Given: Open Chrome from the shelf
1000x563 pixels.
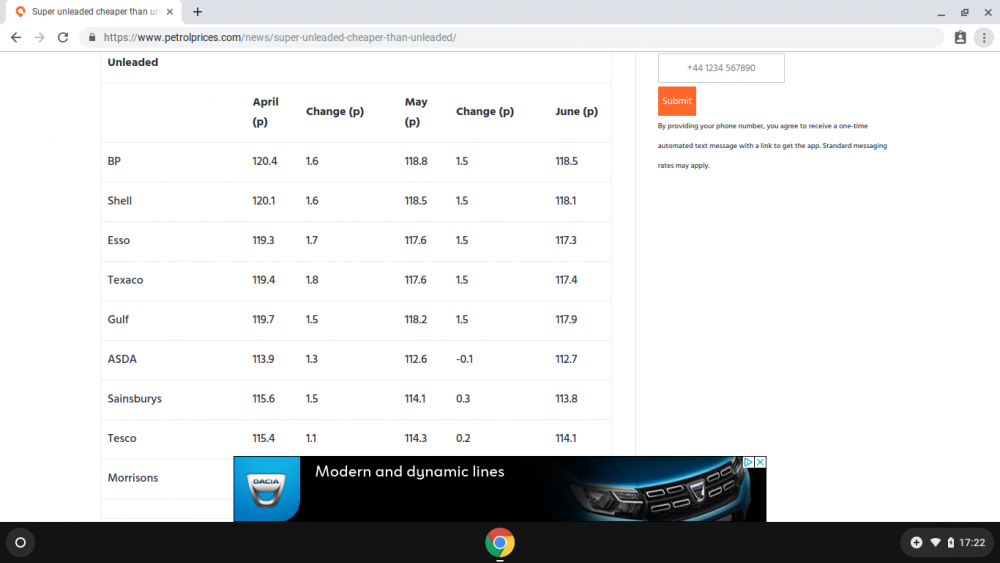Looking at the screenshot, I should [x=500, y=543].
